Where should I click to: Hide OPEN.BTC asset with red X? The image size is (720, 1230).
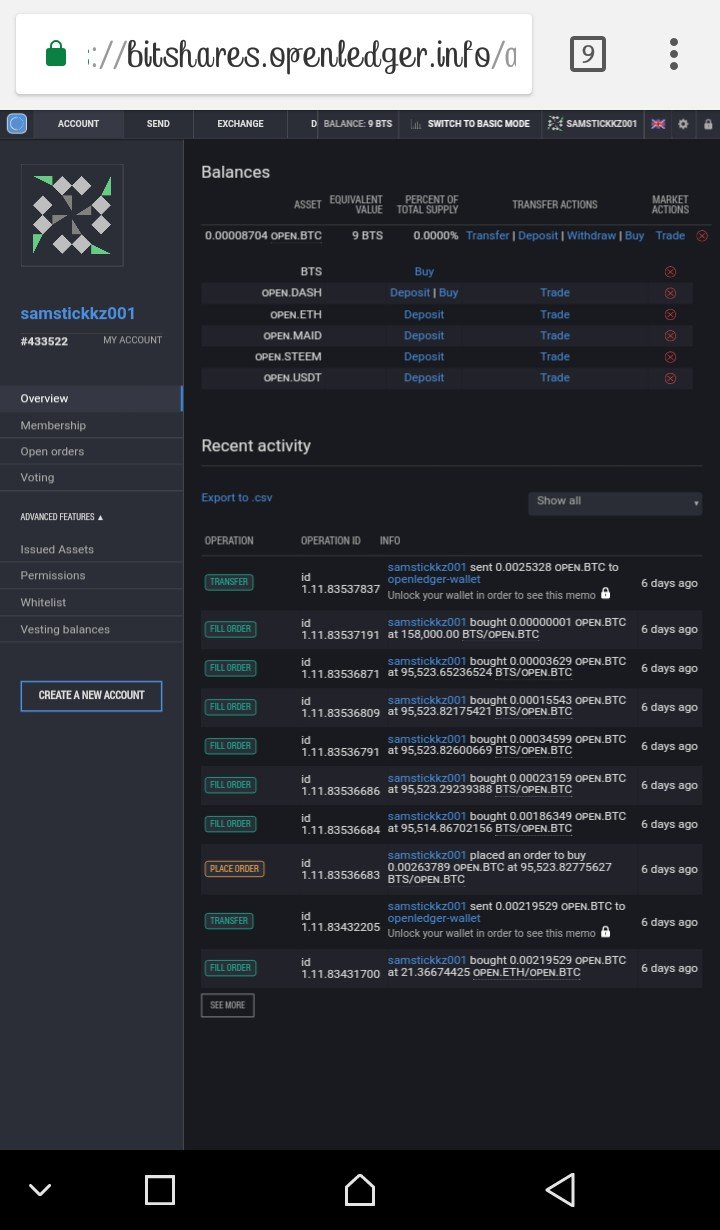tap(701, 236)
